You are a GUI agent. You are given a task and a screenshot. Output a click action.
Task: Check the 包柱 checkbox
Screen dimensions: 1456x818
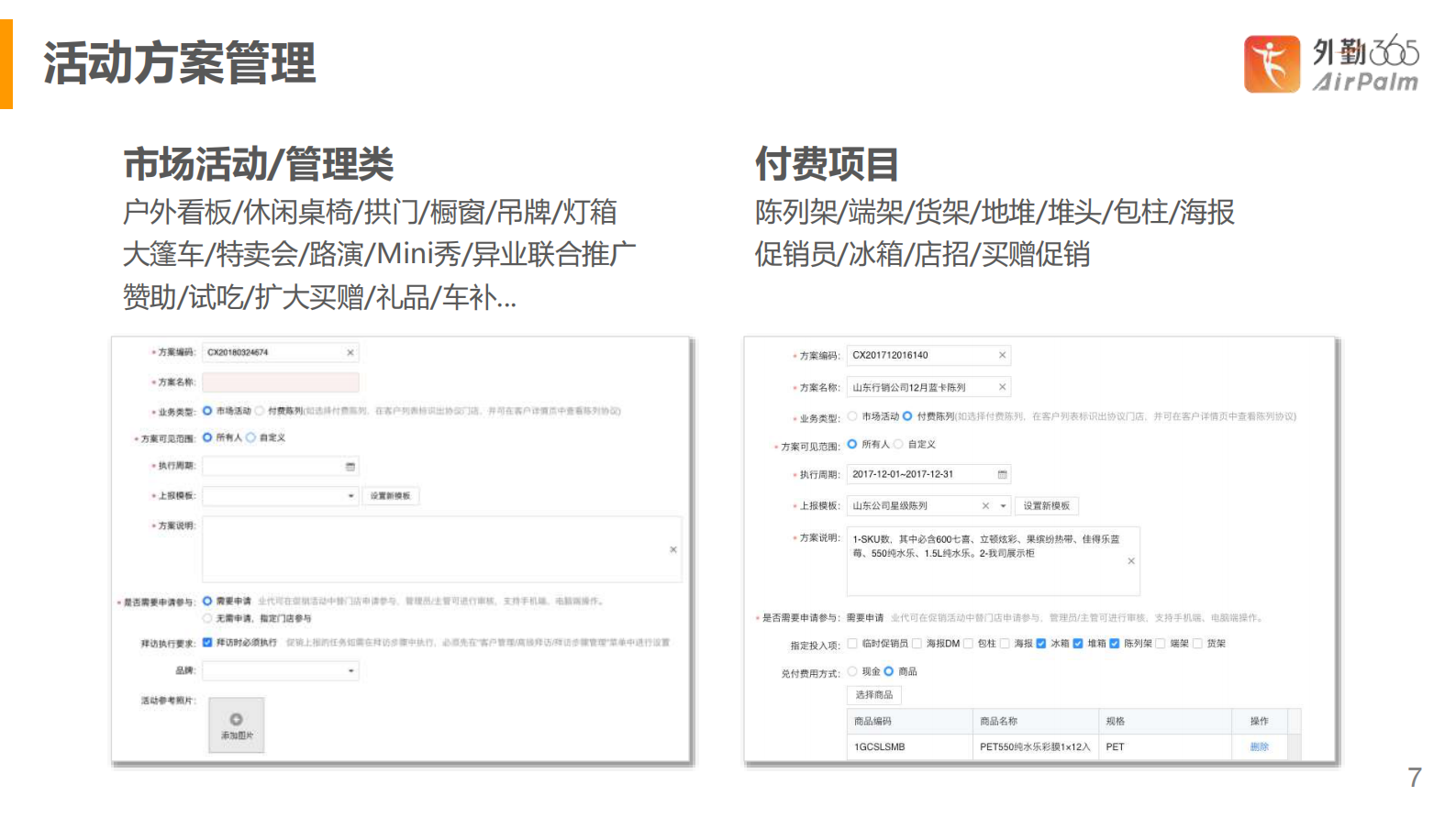pyautogui.click(x=968, y=644)
